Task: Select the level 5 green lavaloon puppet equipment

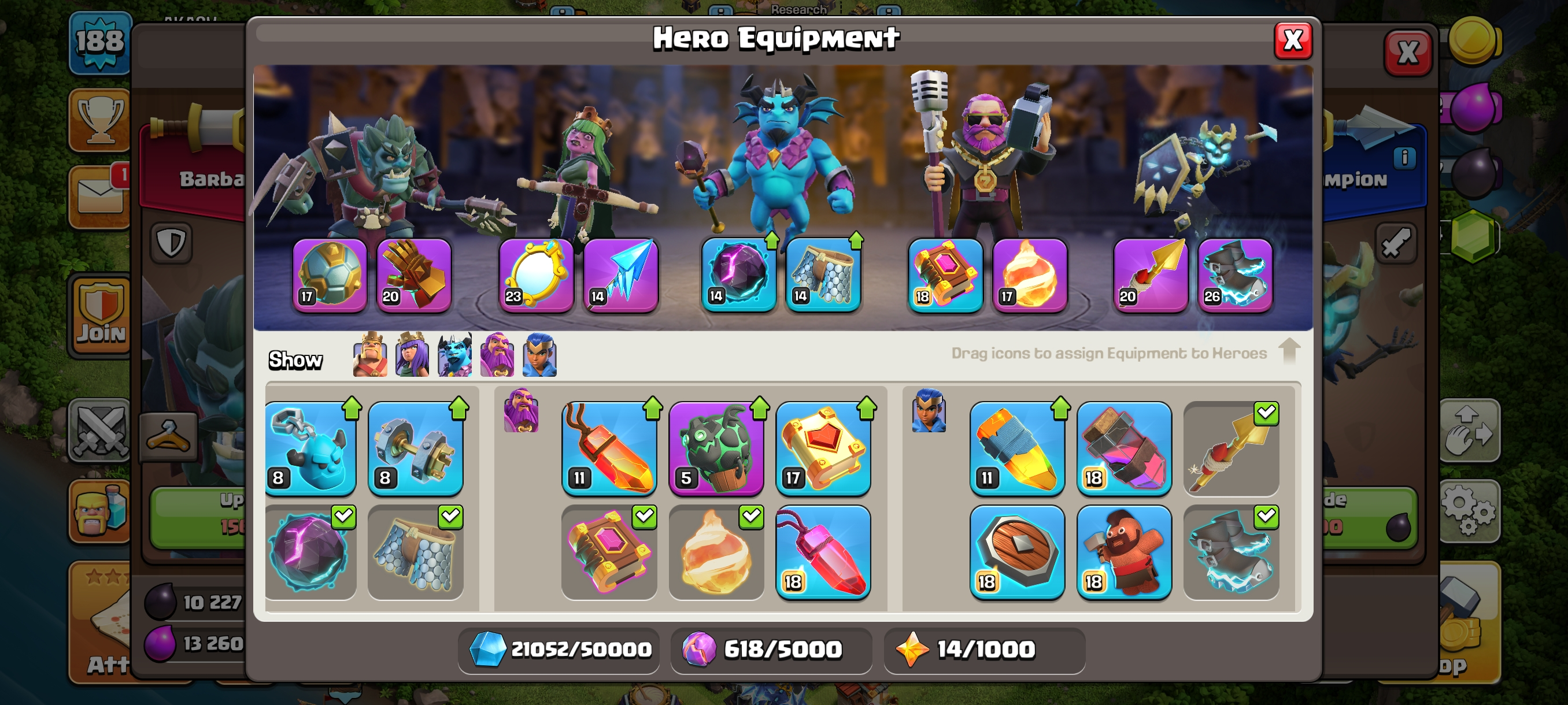Action: 716,448
